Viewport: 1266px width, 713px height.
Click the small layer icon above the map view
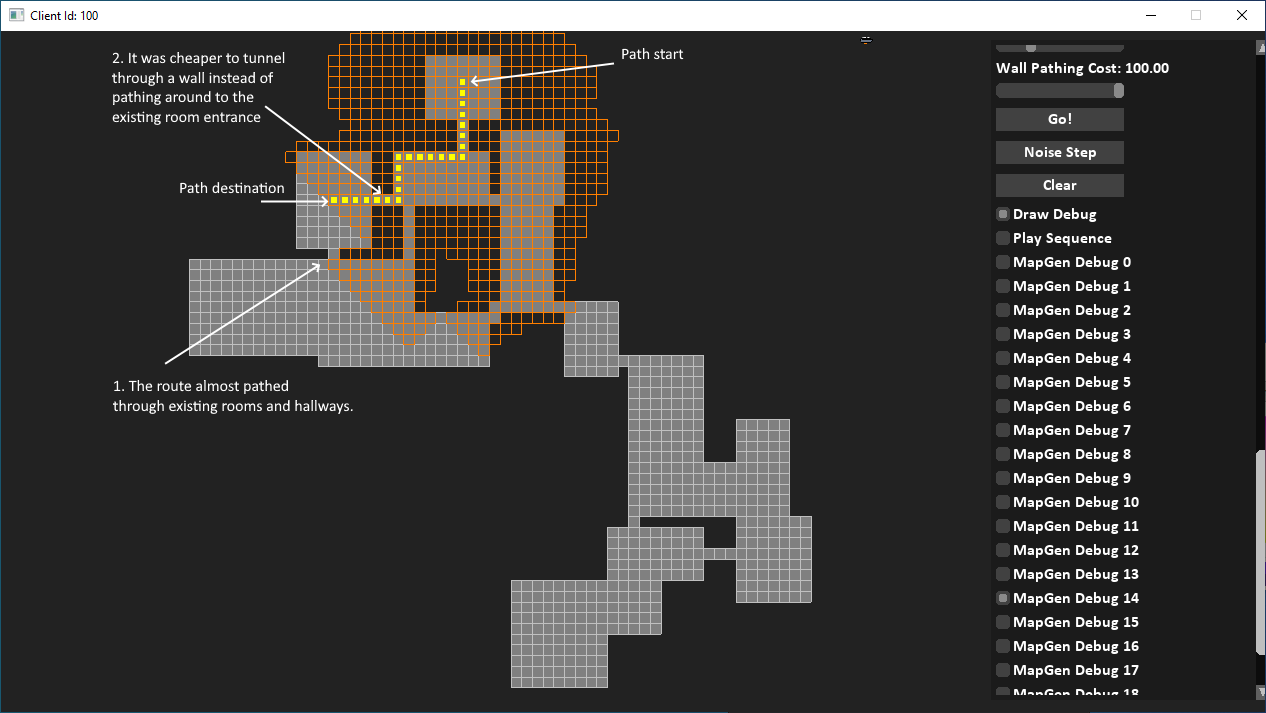866,40
